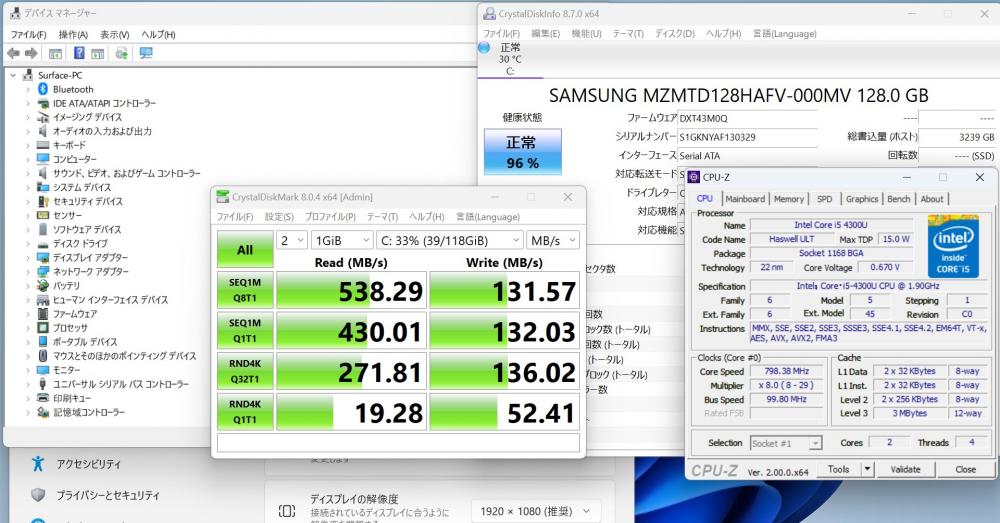This screenshot has height=523, width=1000.
Task: Click the プロセッサ processor icon
Action: [x=43, y=327]
